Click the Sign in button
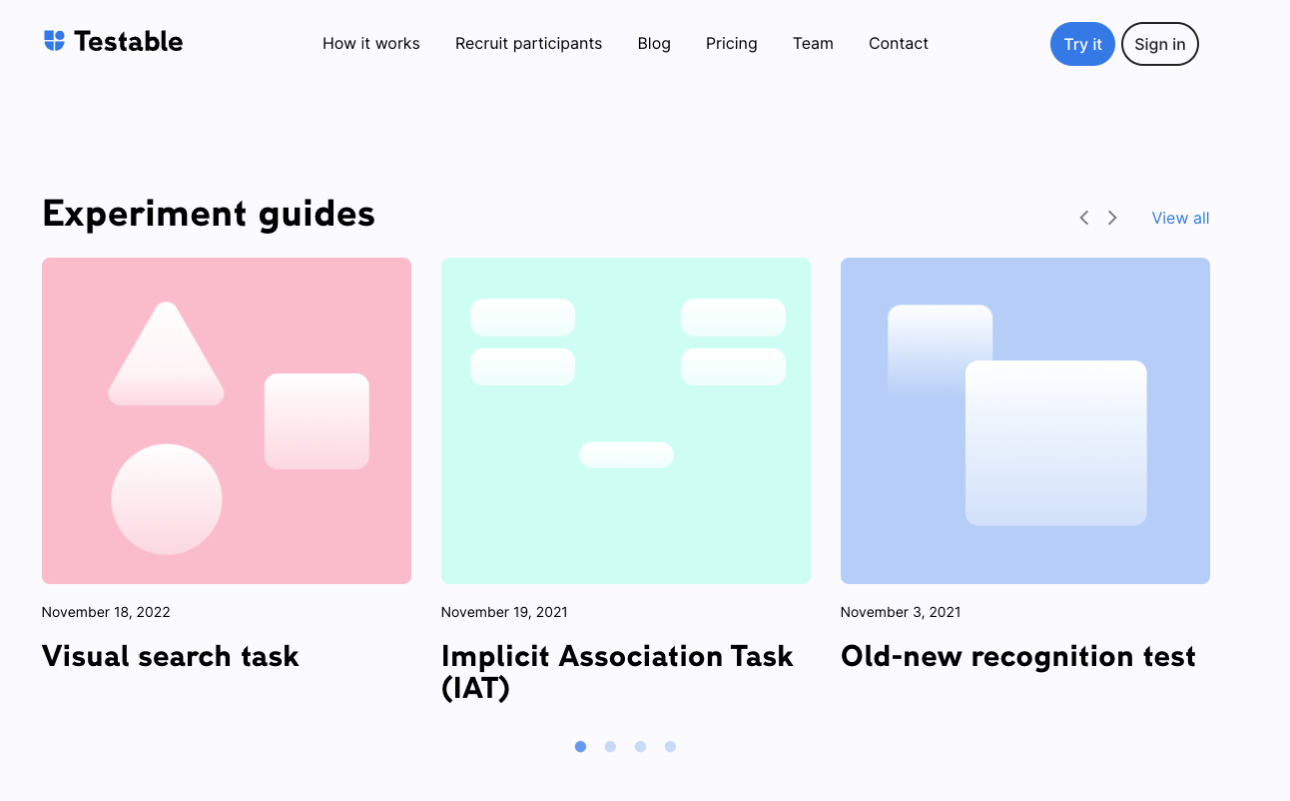Viewport: 1290px width, 801px height. point(1160,44)
